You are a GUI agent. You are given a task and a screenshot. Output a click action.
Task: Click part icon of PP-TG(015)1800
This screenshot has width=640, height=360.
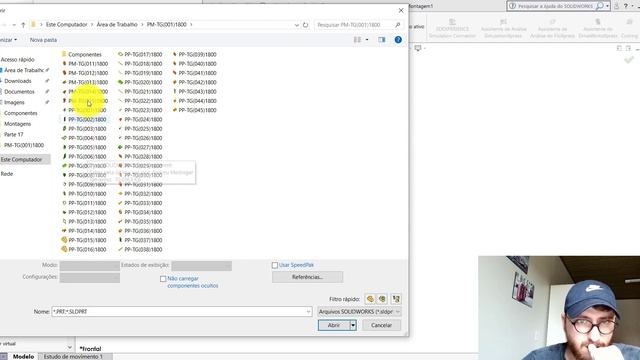point(64,240)
